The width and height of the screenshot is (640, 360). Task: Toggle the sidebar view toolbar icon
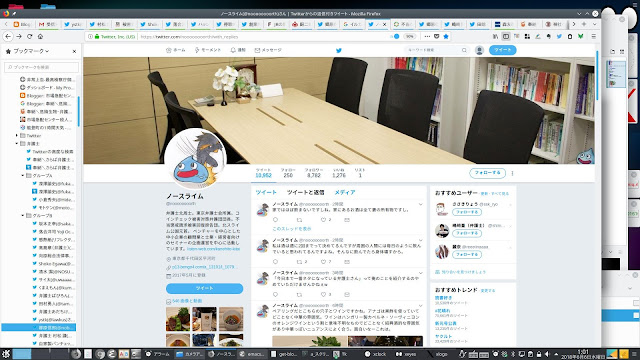506,36
